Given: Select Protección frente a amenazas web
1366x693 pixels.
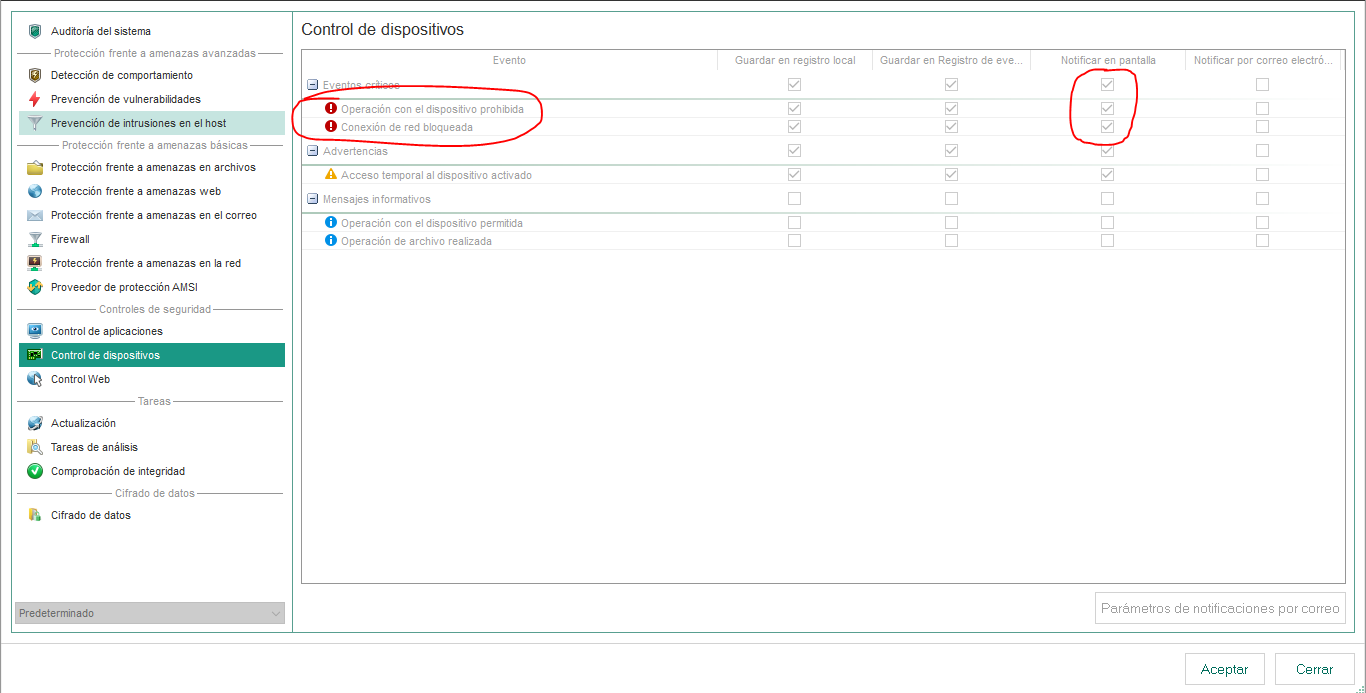Looking at the screenshot, I should [152, 191].
